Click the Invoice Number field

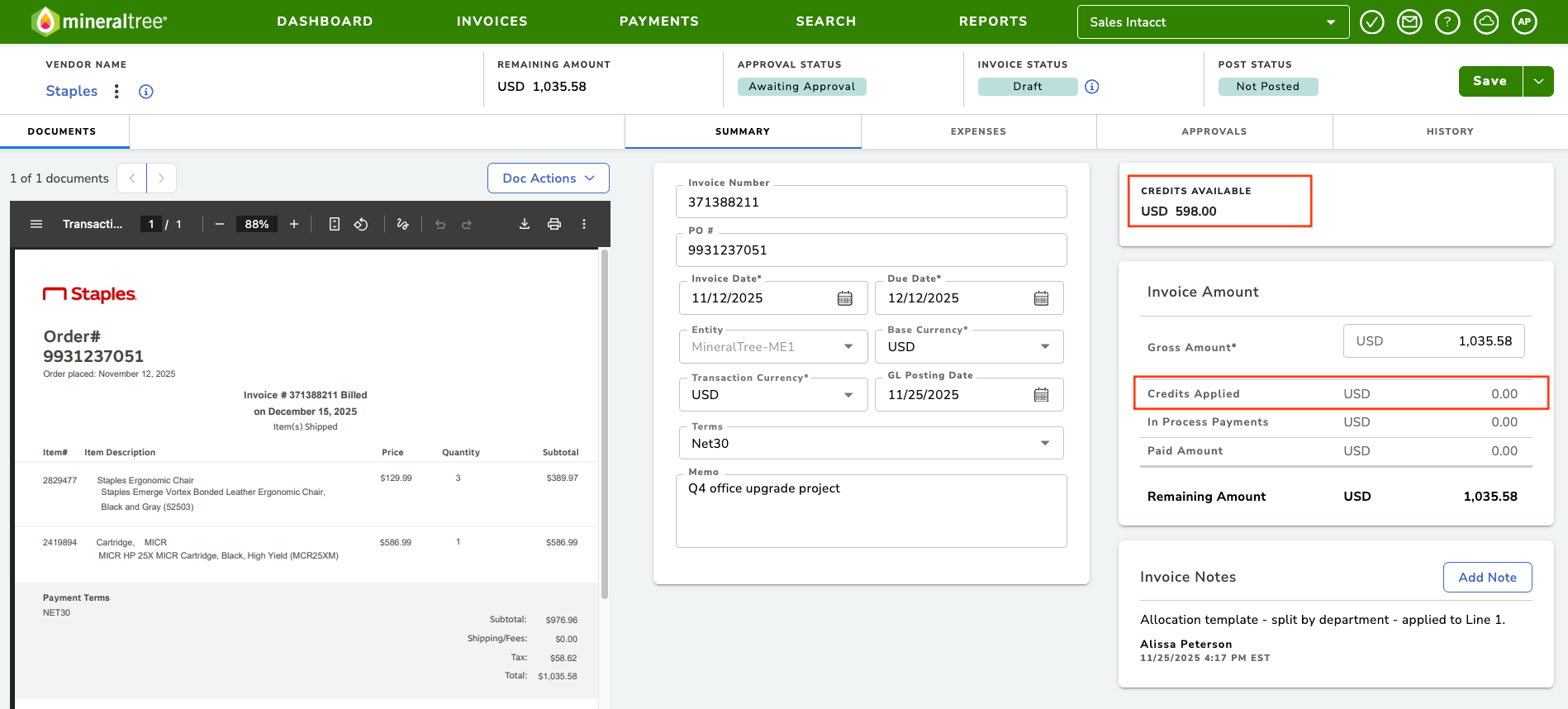click(872, 202)
